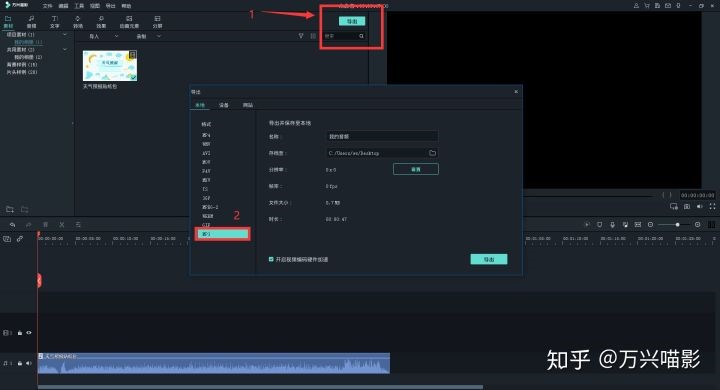Choose MKV in the format list
720x390 pixels.
click(206, 180)
